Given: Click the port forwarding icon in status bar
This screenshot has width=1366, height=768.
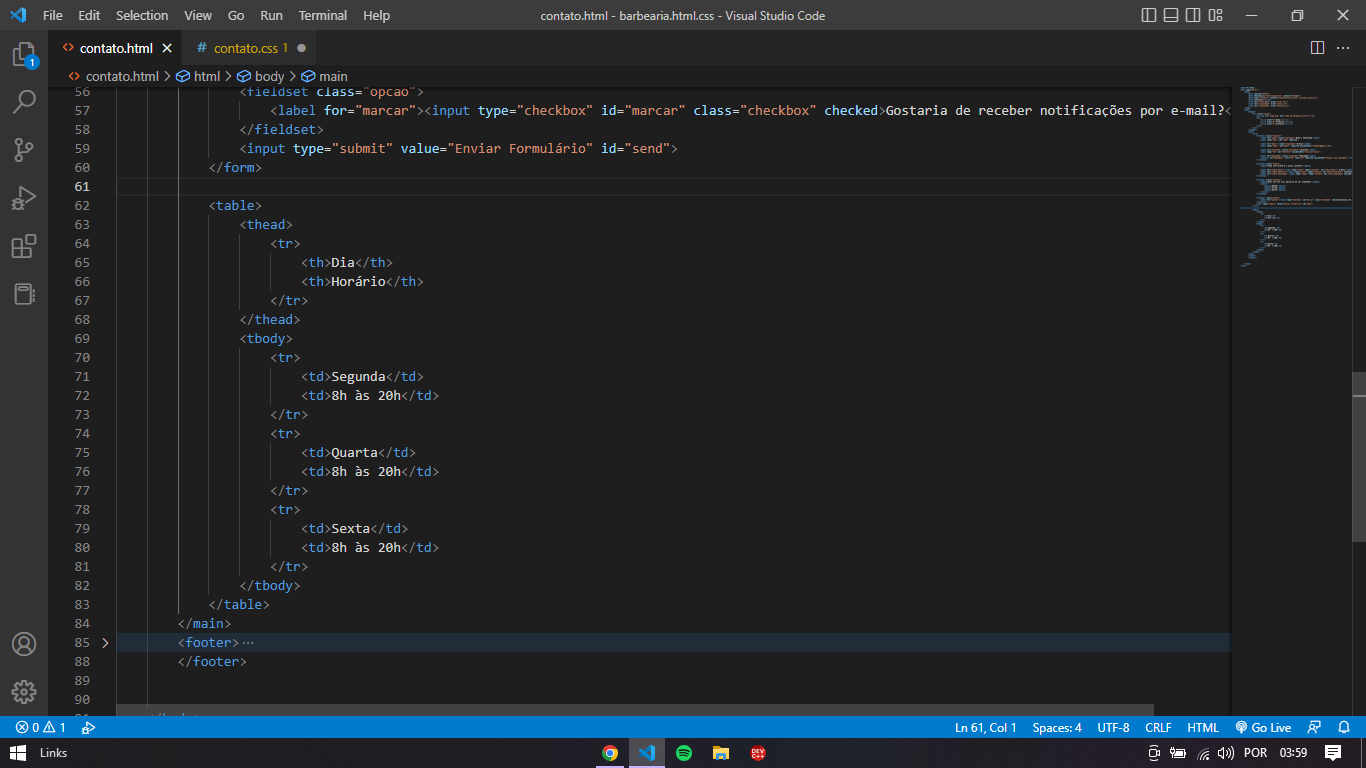Looking at the screenshot, I should (x=88, y=728).
